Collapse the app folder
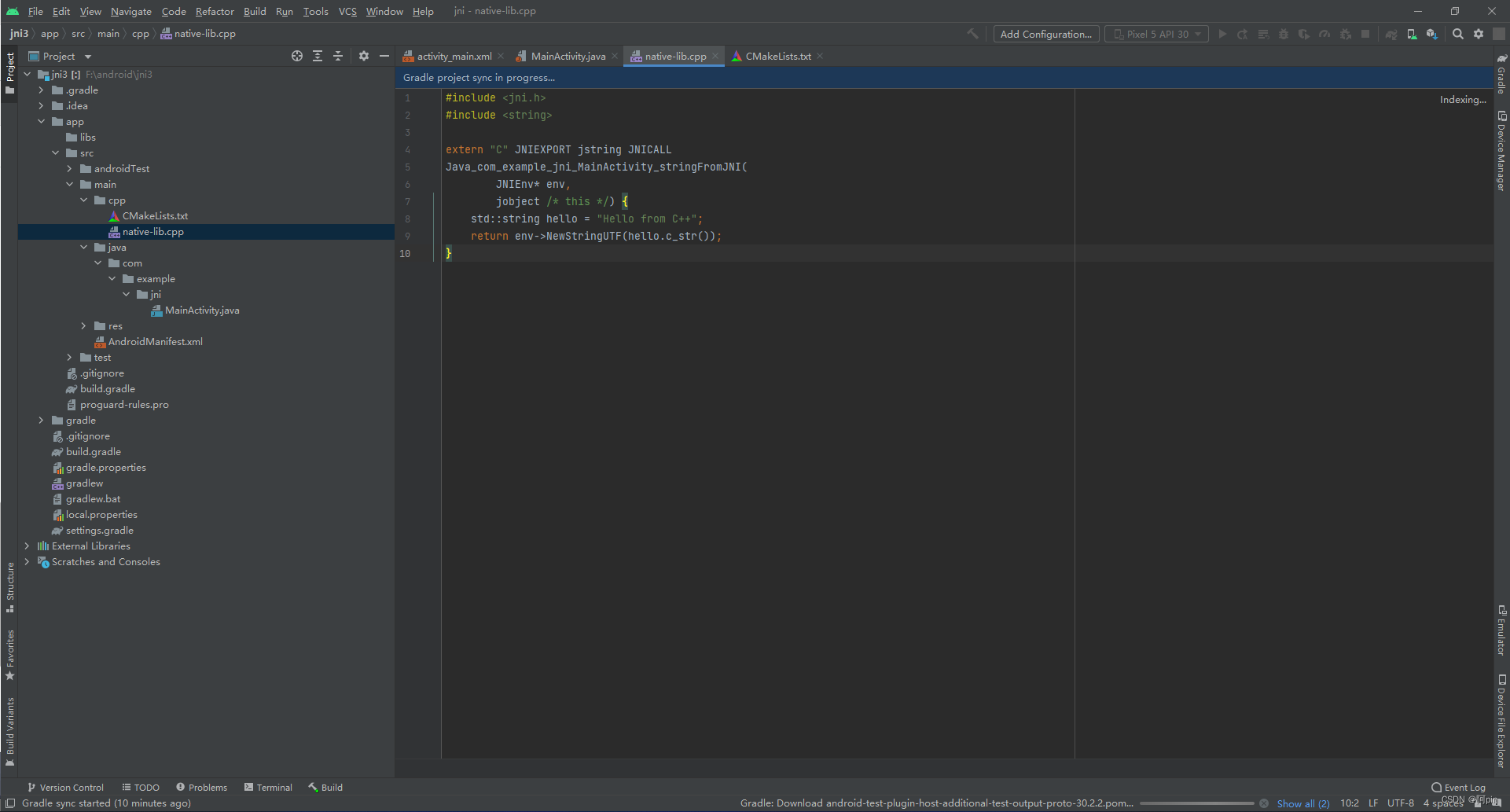 pyautogui.click(x=41, y=122)
